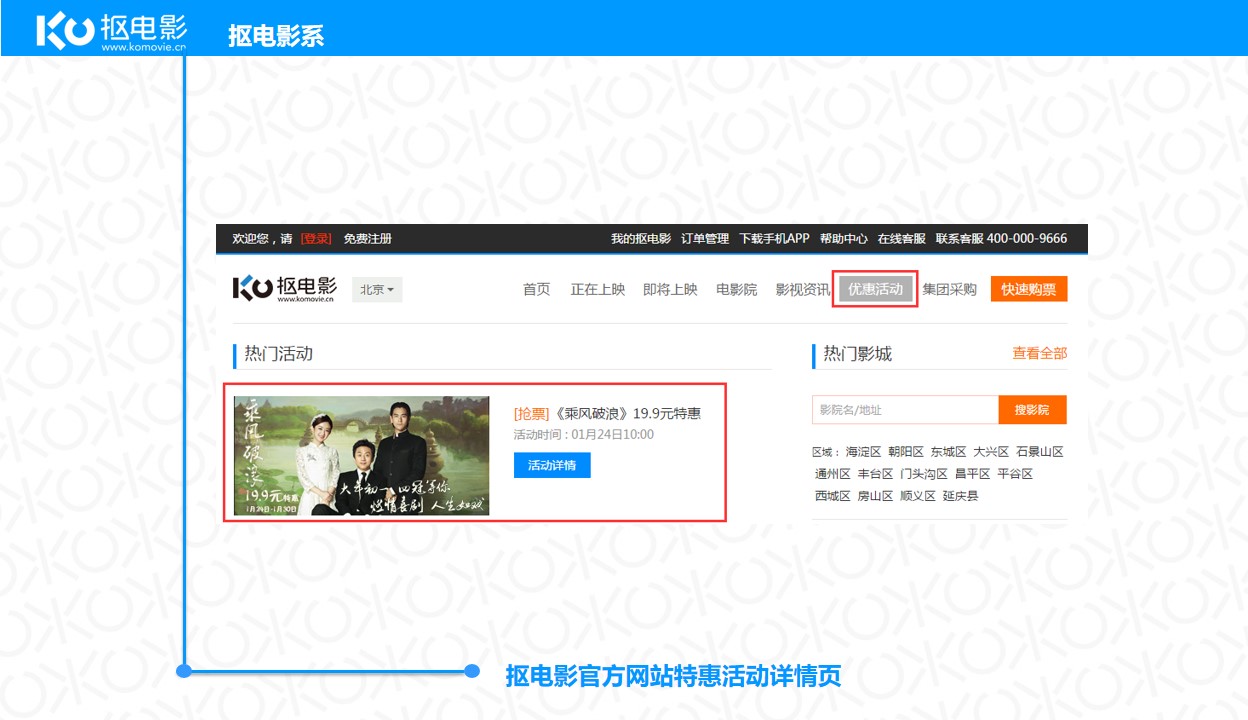Click the [抢票]《乘风破浪》19.9元特惠 title

[607, 413]
